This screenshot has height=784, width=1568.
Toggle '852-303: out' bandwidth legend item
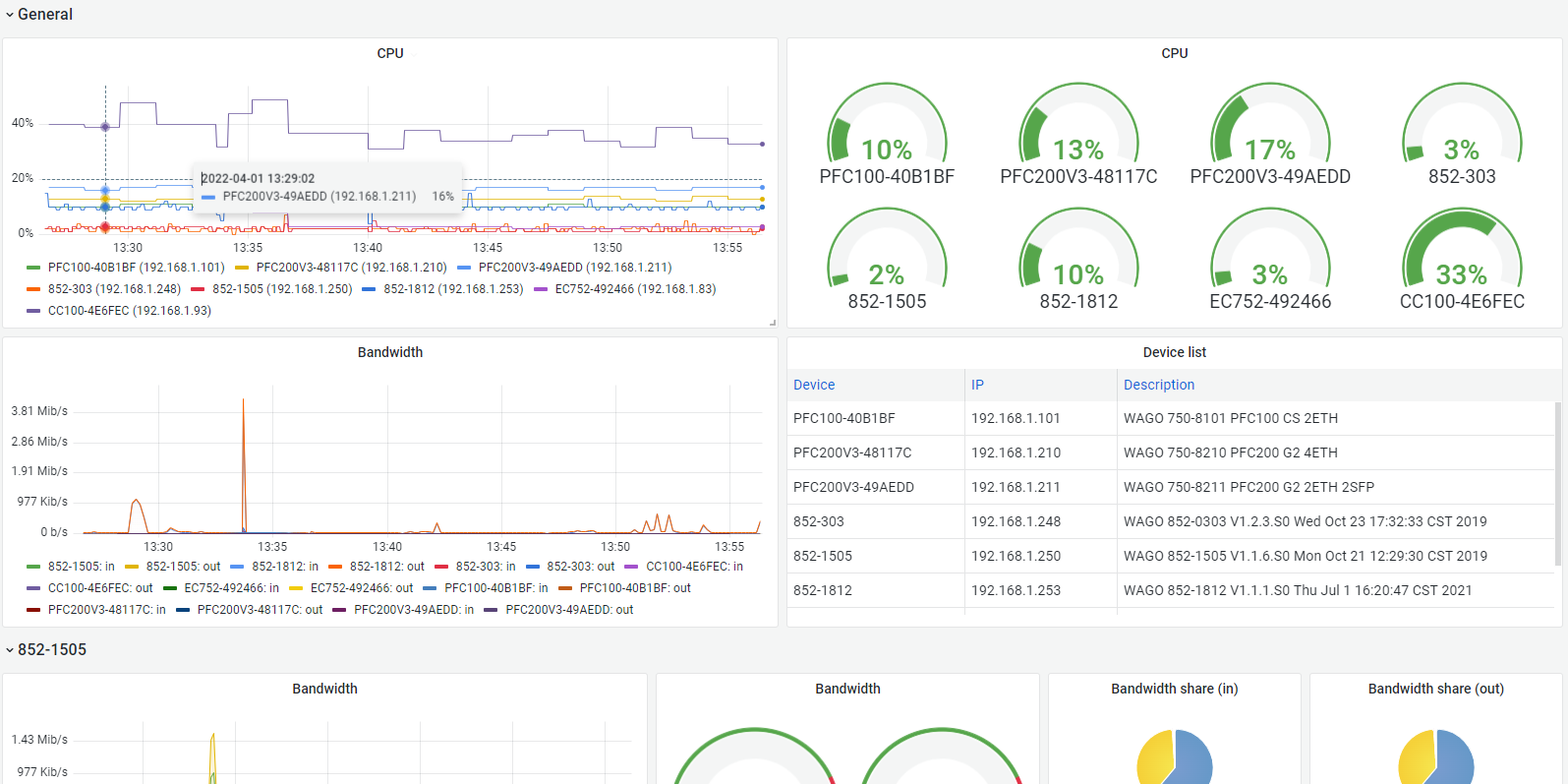coord(570,567)
